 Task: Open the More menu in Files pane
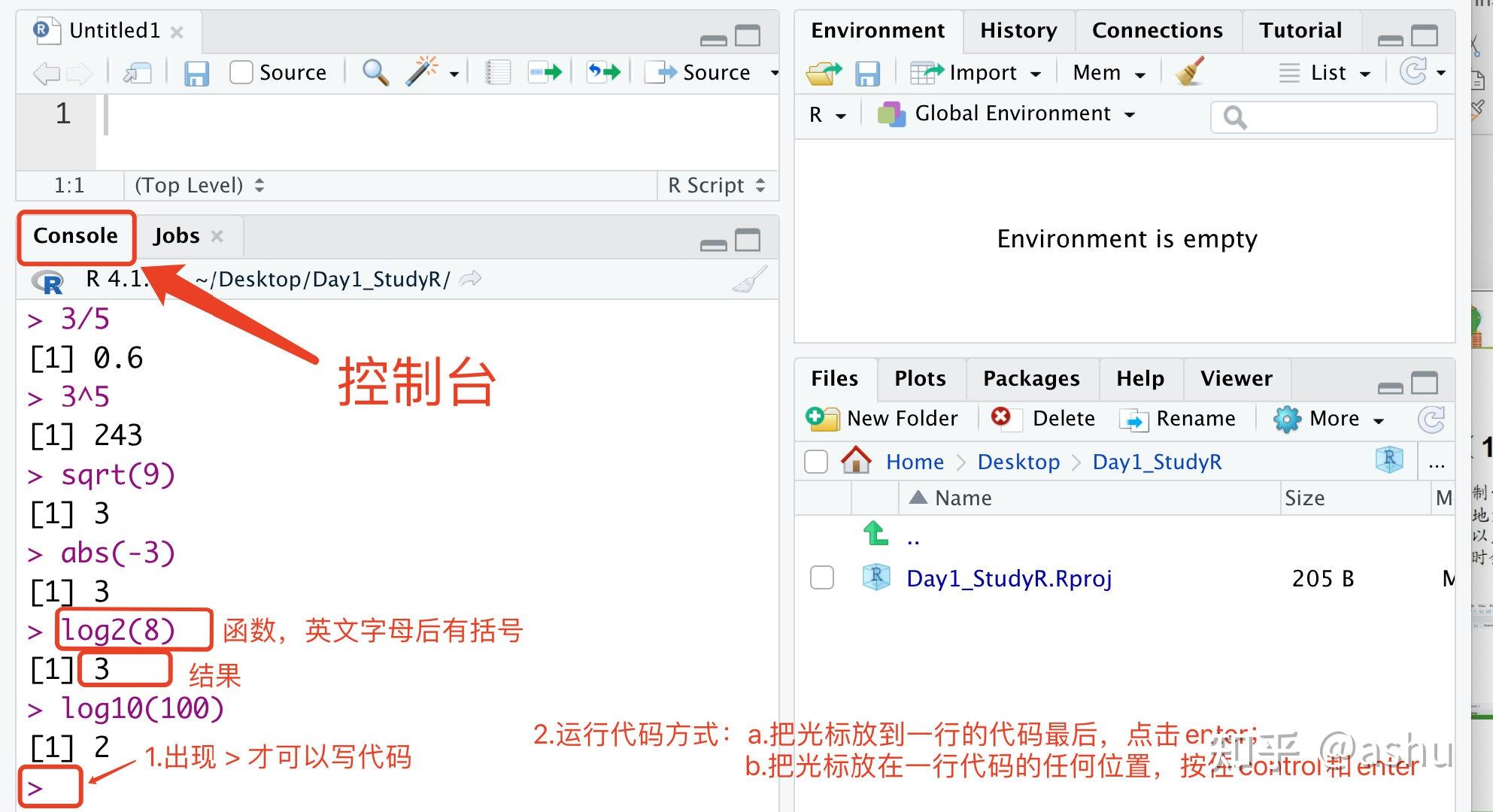click(1331, 419)
